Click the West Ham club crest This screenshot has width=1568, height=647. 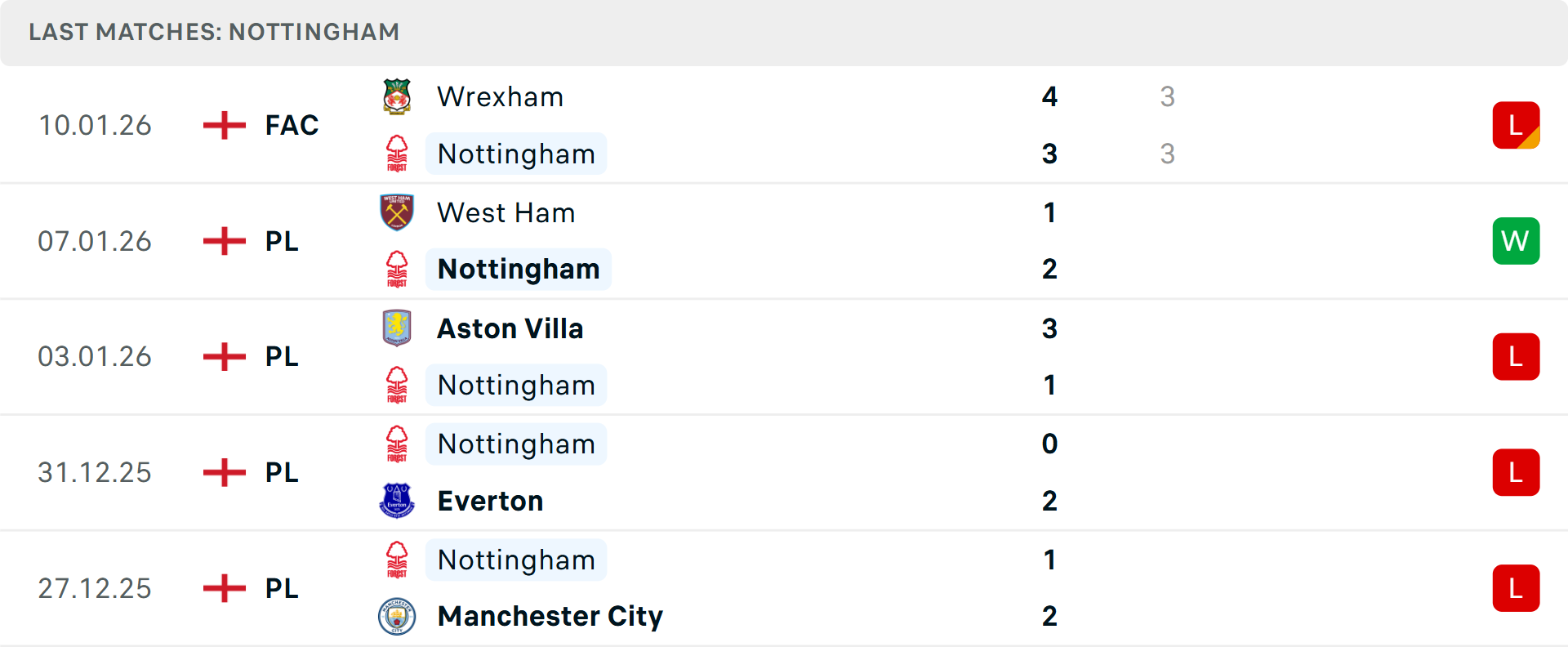(397, 212)
